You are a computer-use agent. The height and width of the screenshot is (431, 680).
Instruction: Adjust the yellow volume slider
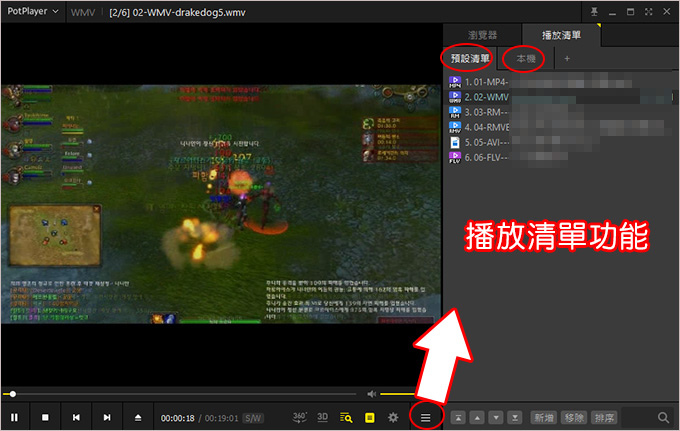[398, 394]
